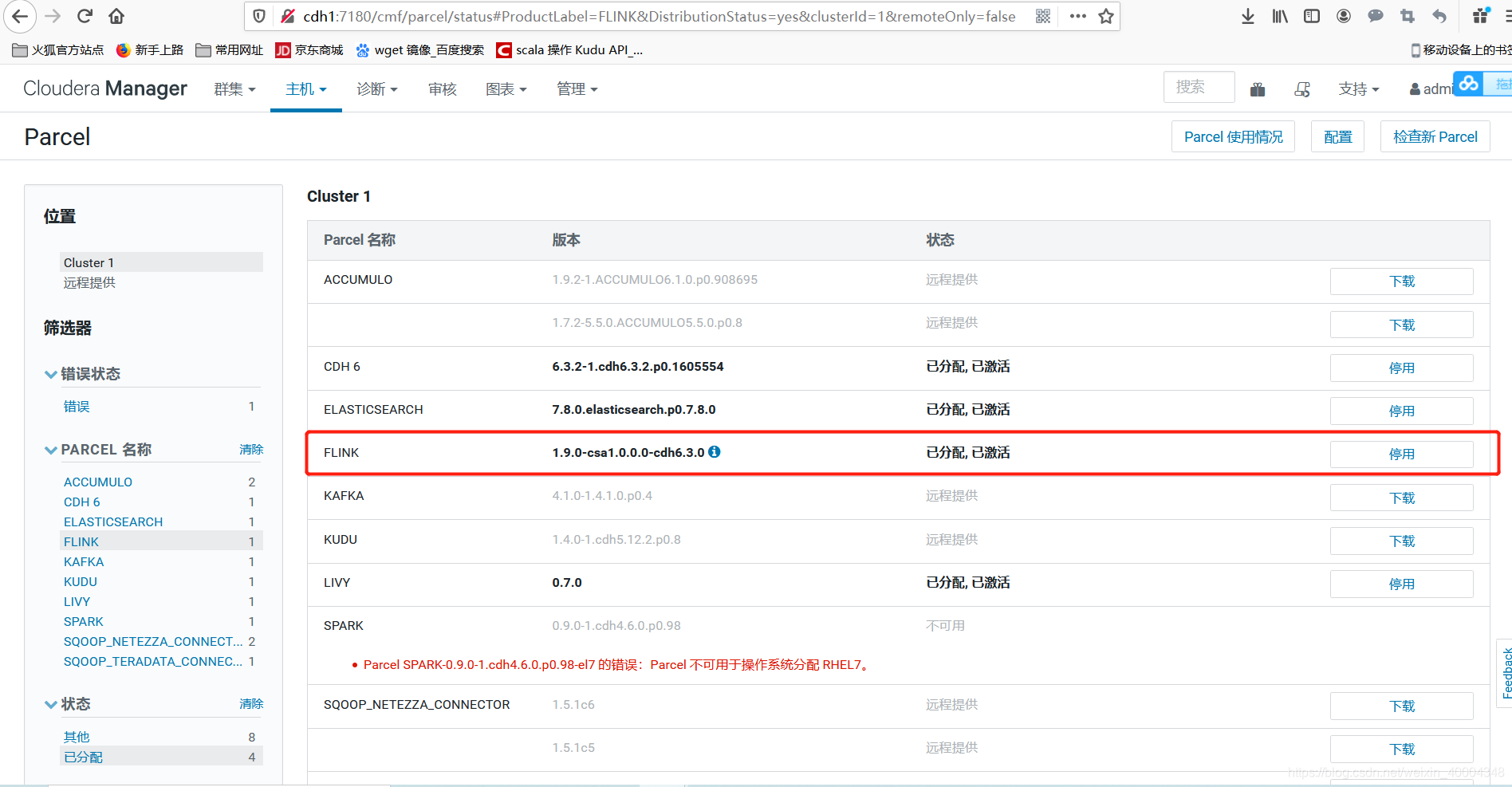The height and width of the screenshot is (787, 1512).
Task: Open the 新手上路 bookmark
Action: [150, 50]
